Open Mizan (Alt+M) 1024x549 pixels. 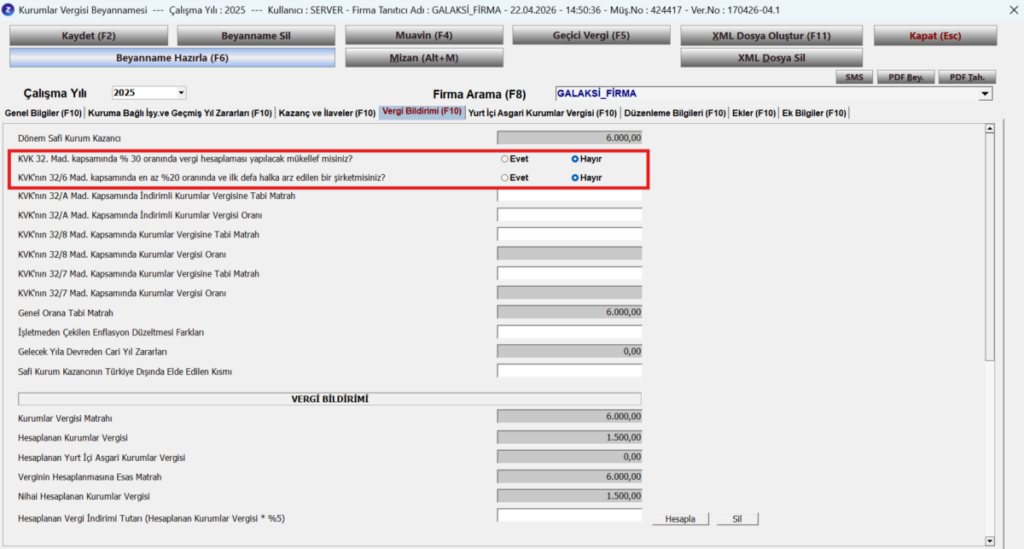[x=424, y=58]
